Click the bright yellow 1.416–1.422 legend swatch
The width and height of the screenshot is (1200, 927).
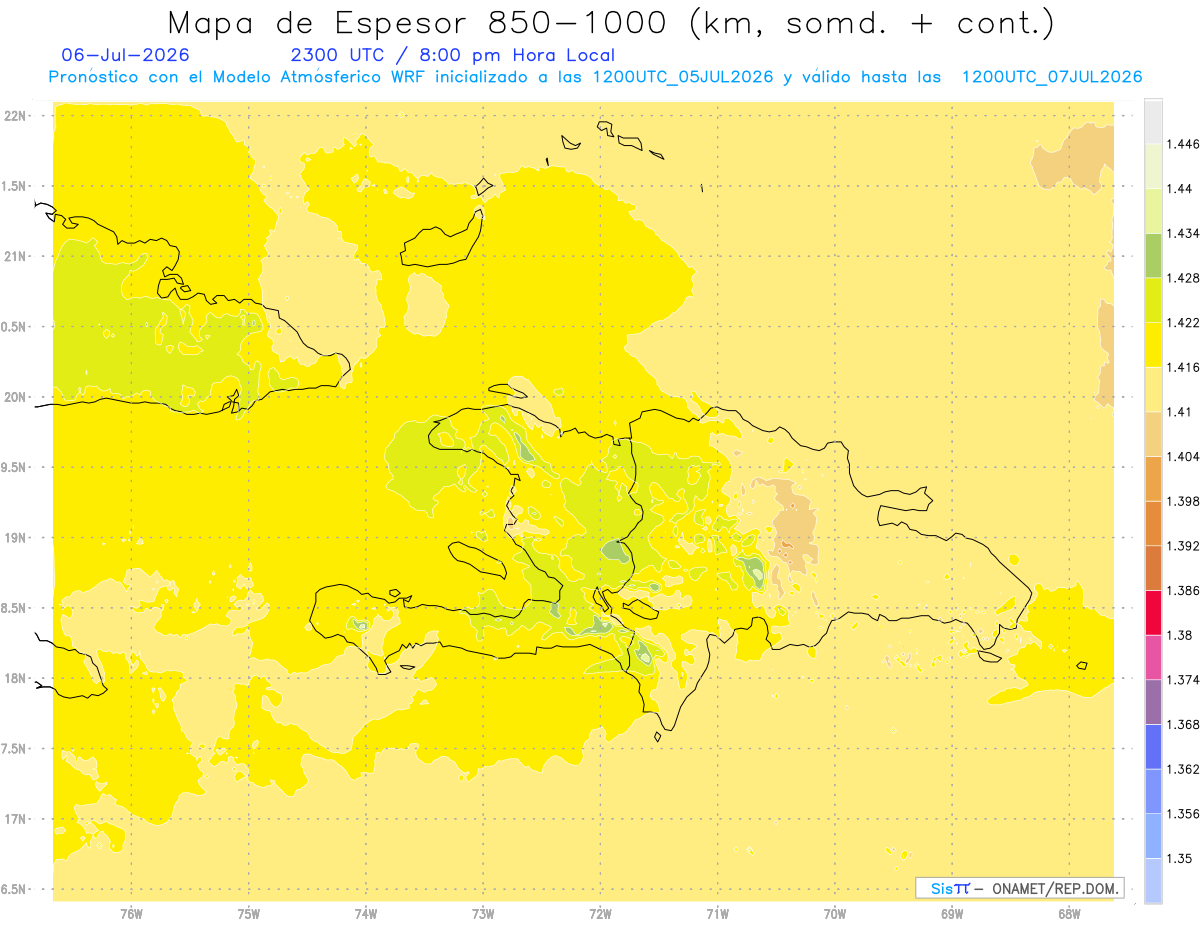pyautogui.click(x=1153, y=345)
